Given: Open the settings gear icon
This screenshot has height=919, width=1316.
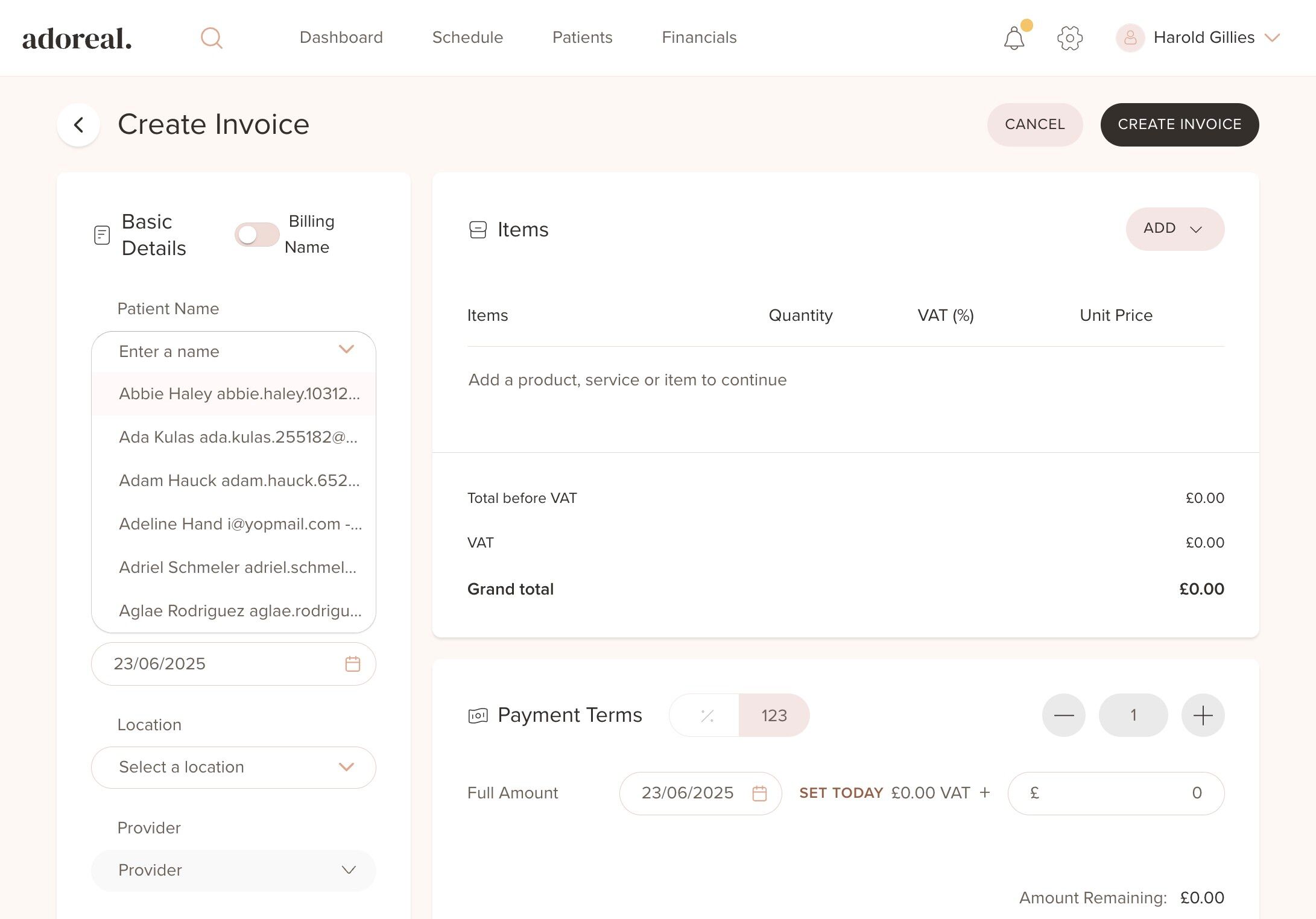Looking at the screenshot, I should coord(1069,38).
